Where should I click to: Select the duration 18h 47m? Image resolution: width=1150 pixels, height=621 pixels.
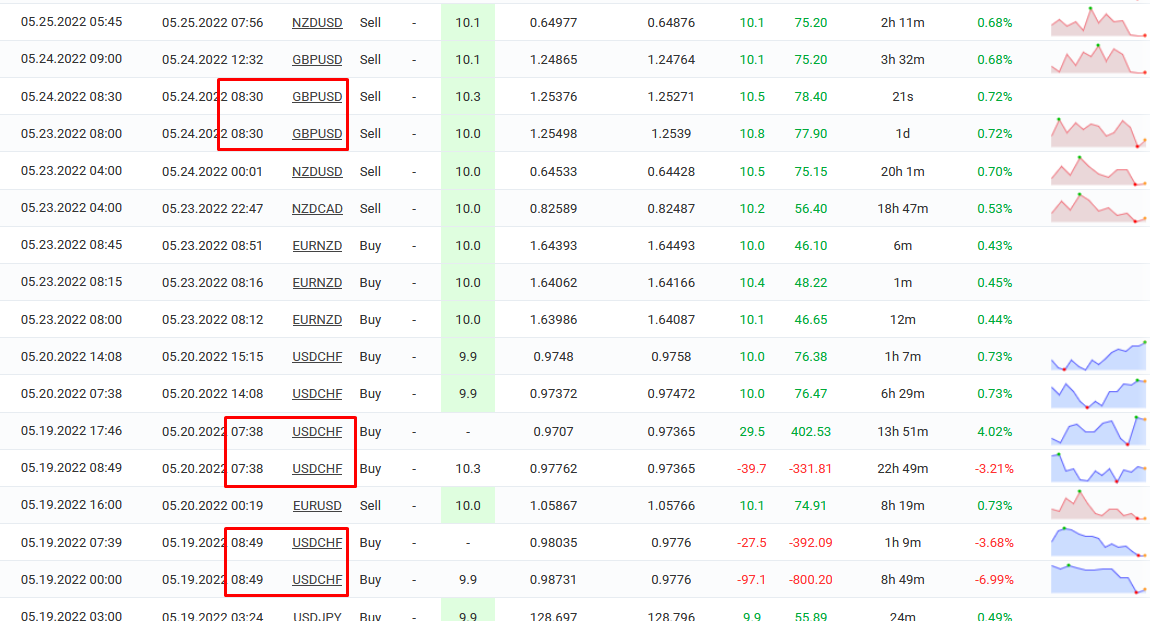click(x=903, y=208)
